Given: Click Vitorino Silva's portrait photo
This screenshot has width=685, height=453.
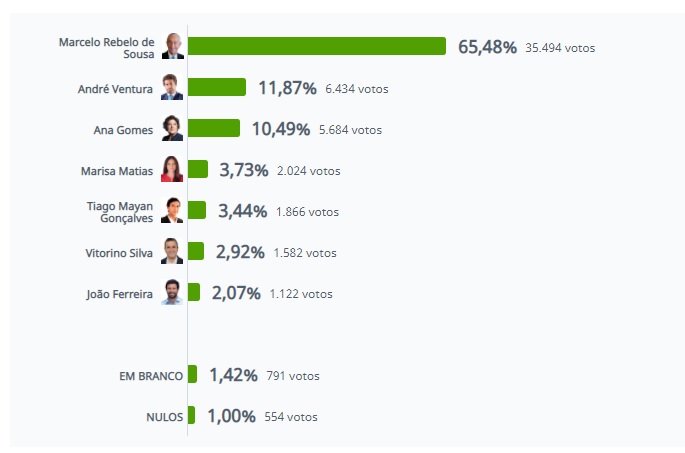Looking at the screenshot, I should 173,252.
